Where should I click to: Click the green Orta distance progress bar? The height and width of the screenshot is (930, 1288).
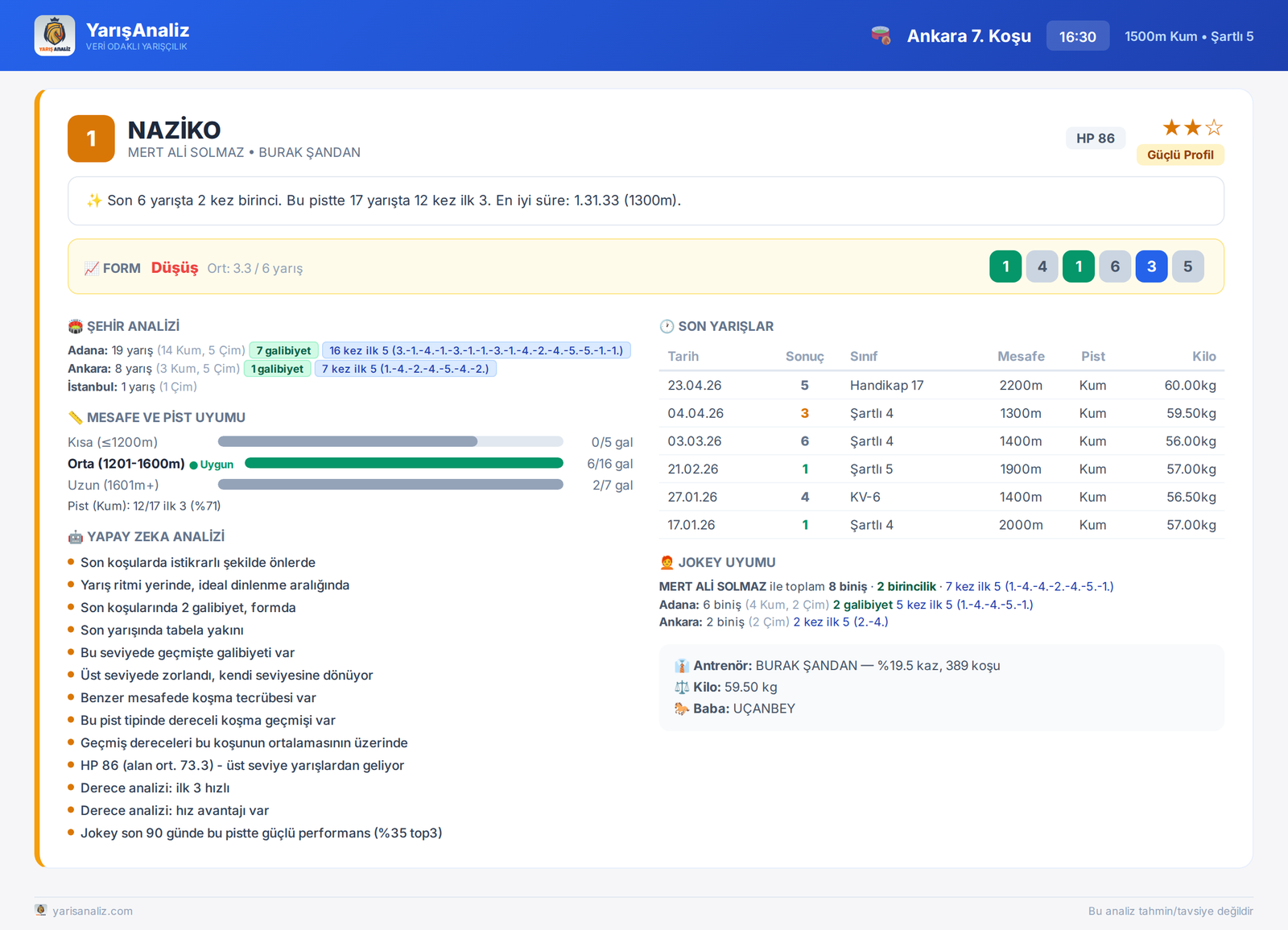[x=404, y=463]
